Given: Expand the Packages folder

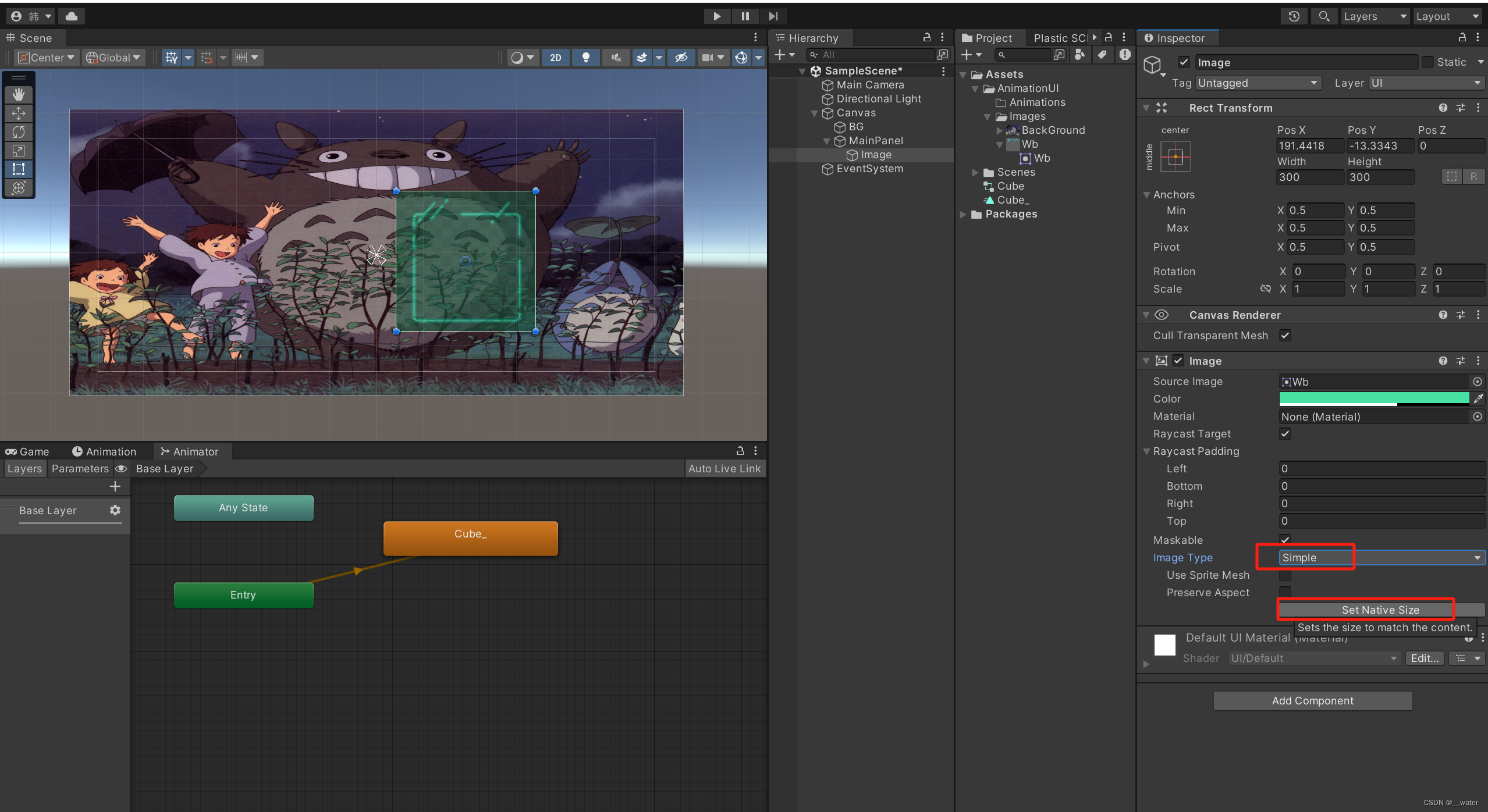Looking at the screenshot, I should [963, 214].
